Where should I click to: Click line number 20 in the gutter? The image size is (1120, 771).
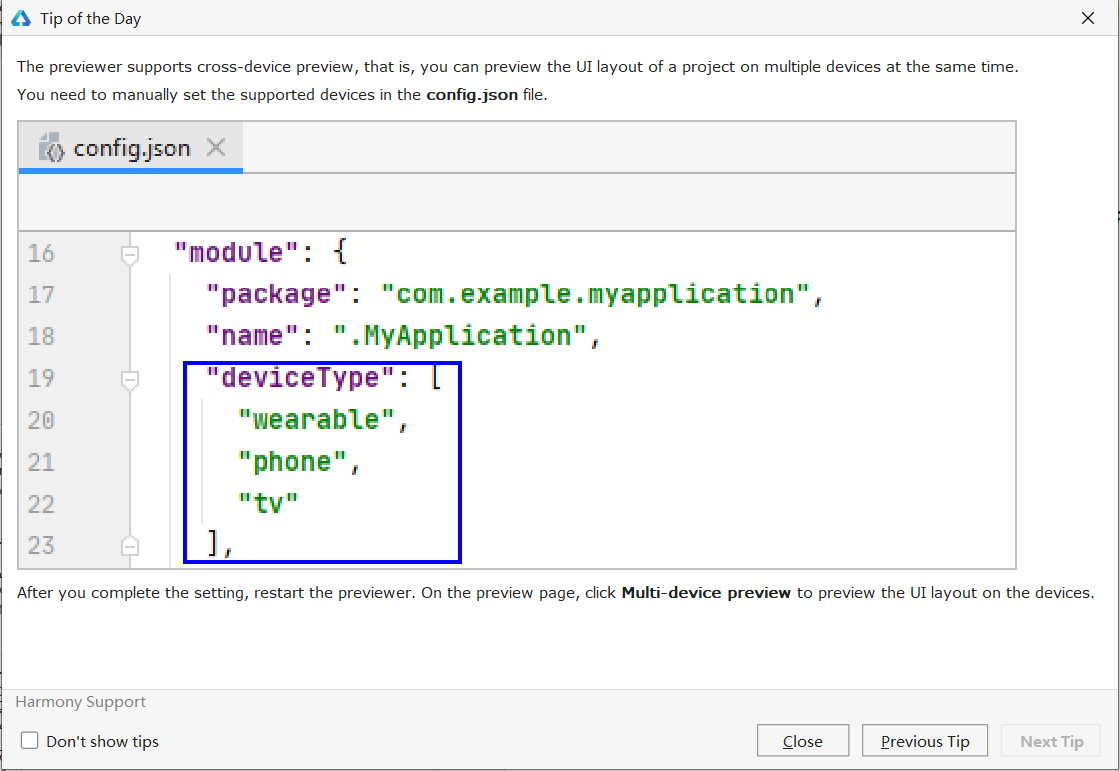pyautogui.click(x=41, y=419)
